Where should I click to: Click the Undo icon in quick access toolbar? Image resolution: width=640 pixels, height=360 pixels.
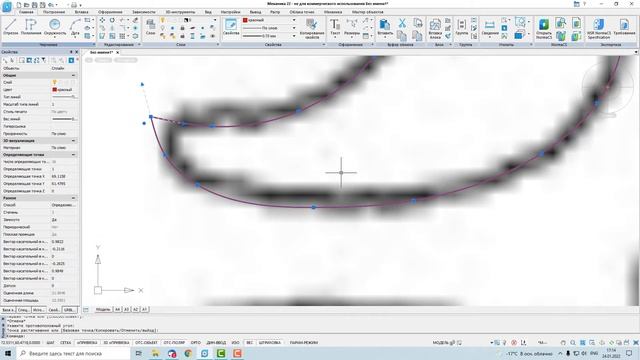point(51,5)
